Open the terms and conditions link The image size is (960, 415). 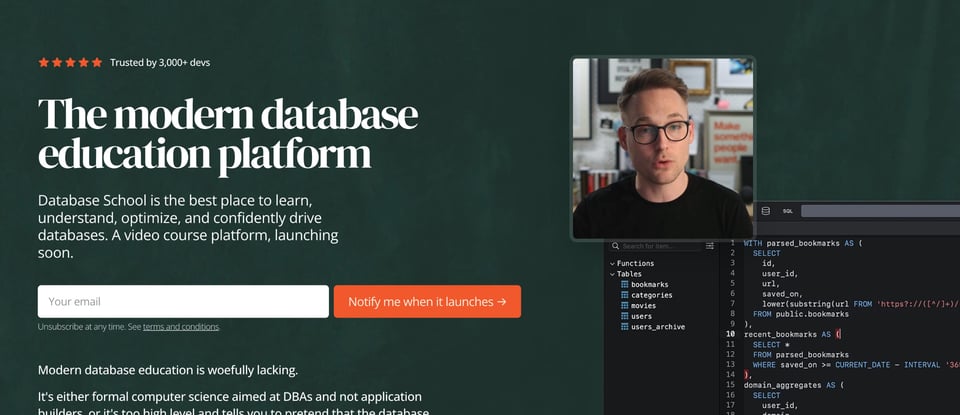[181, 327]
